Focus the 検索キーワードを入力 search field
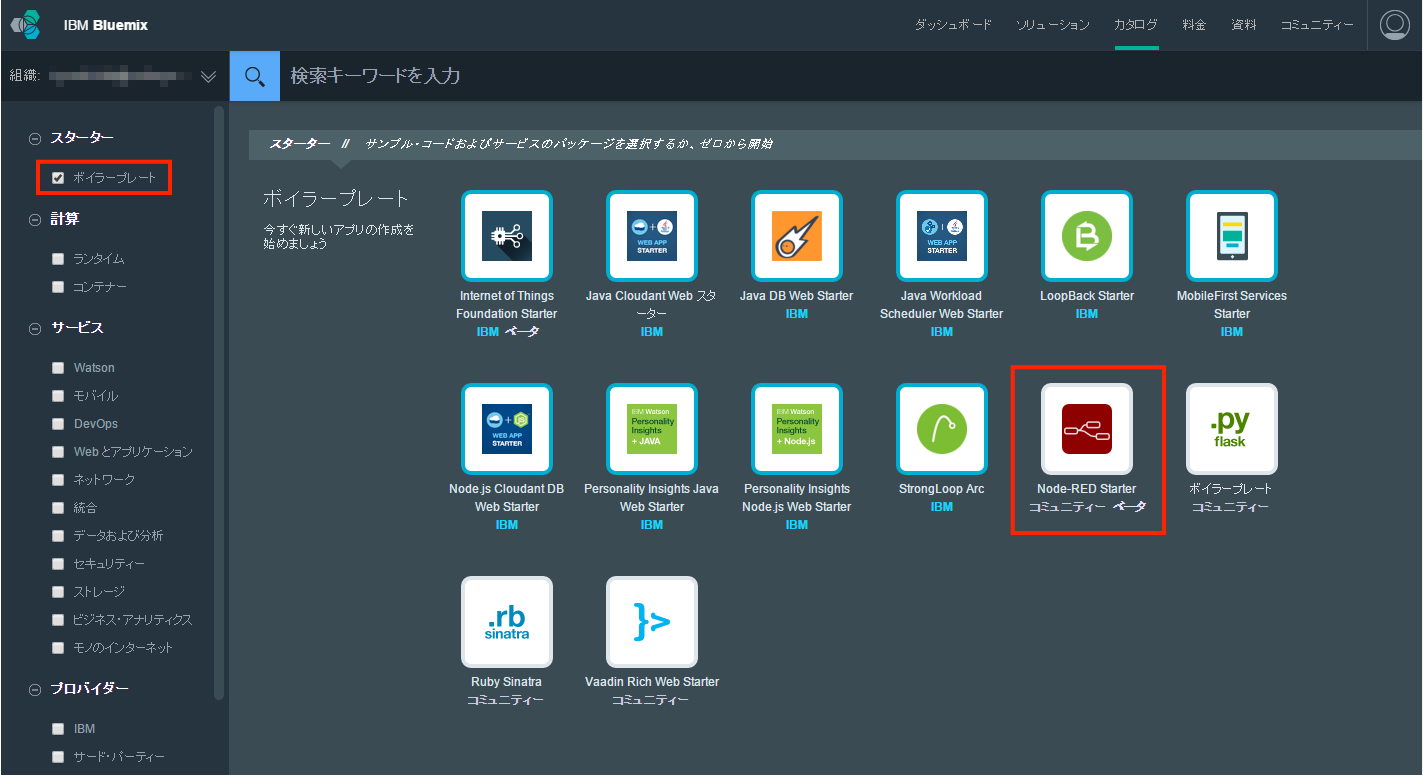 850,76
